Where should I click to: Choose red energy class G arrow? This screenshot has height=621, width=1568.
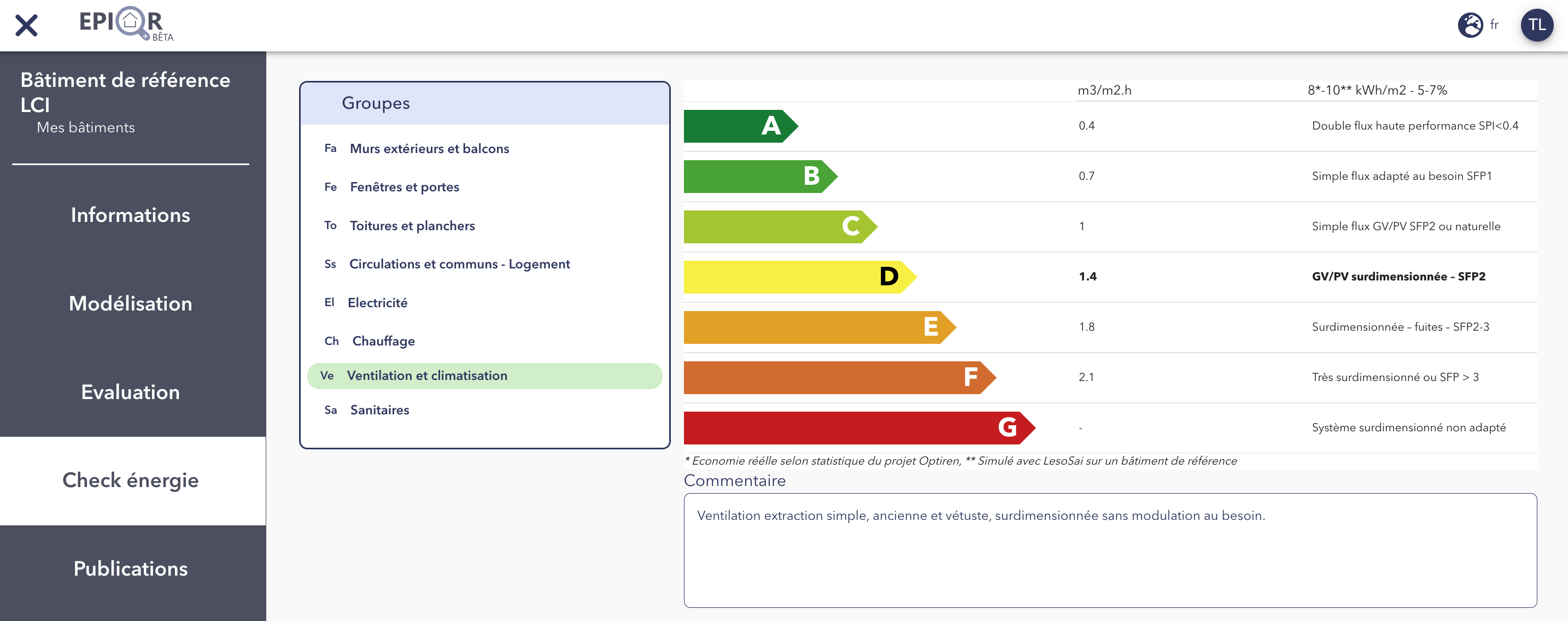click(859, 428)
